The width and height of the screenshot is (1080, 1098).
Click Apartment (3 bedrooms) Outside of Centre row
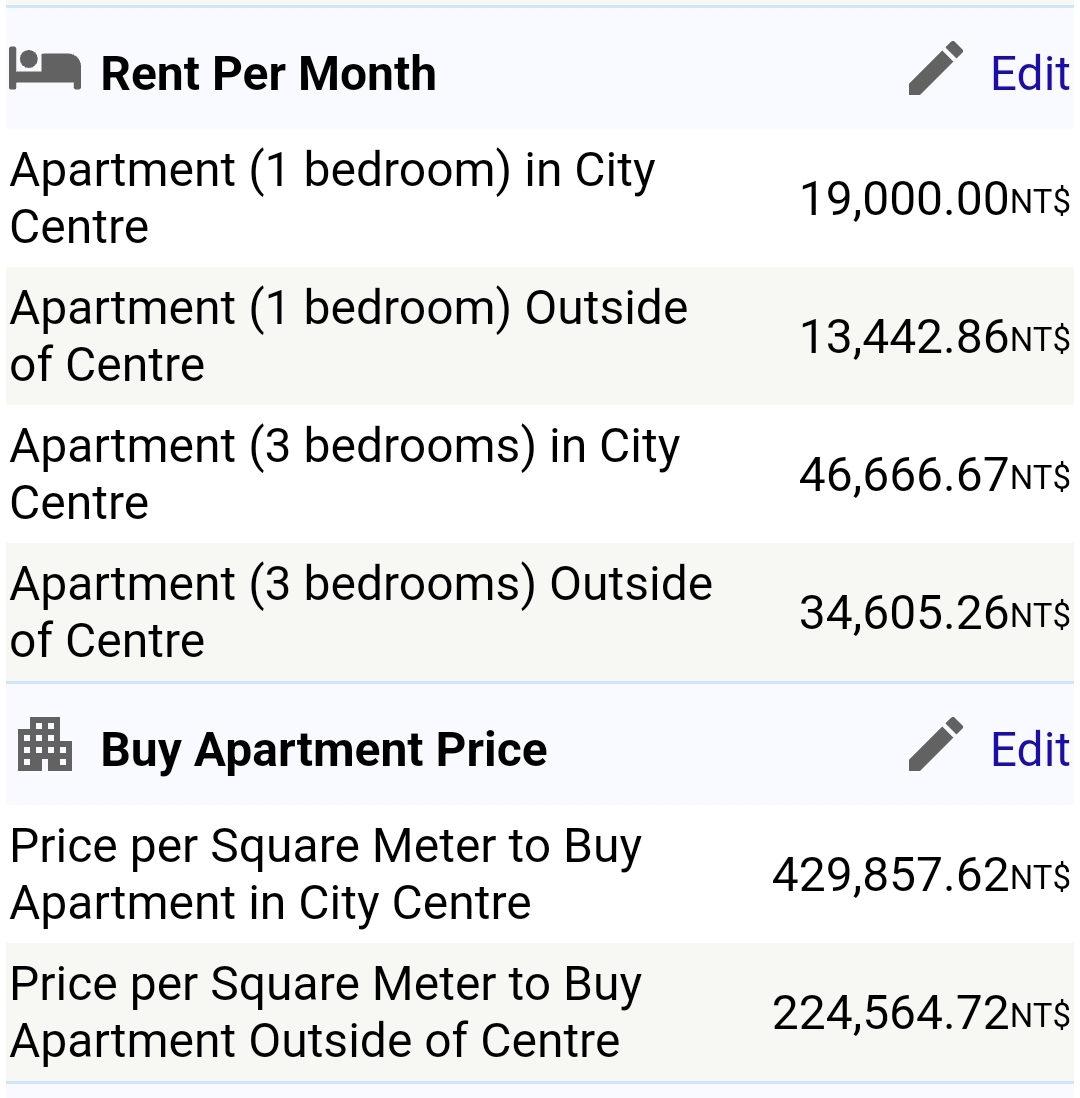point(540,612)
